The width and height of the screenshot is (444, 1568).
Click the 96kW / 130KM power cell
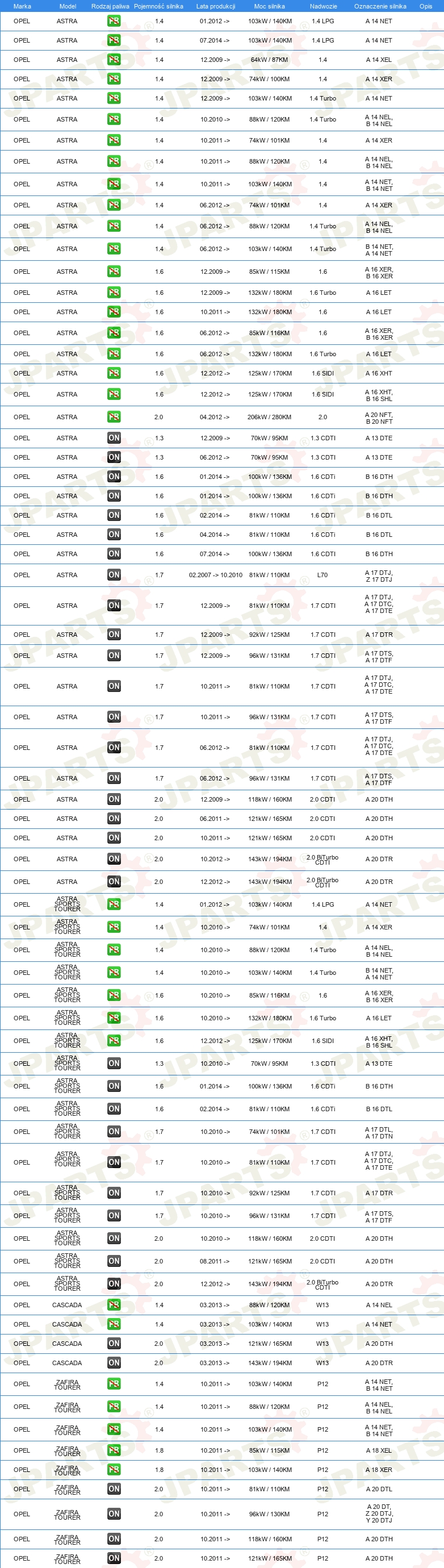(x=270, y=1514)
